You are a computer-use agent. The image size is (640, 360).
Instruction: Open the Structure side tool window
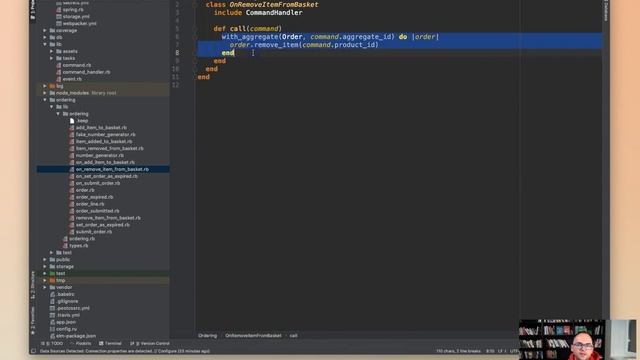(x=33, y=285)
